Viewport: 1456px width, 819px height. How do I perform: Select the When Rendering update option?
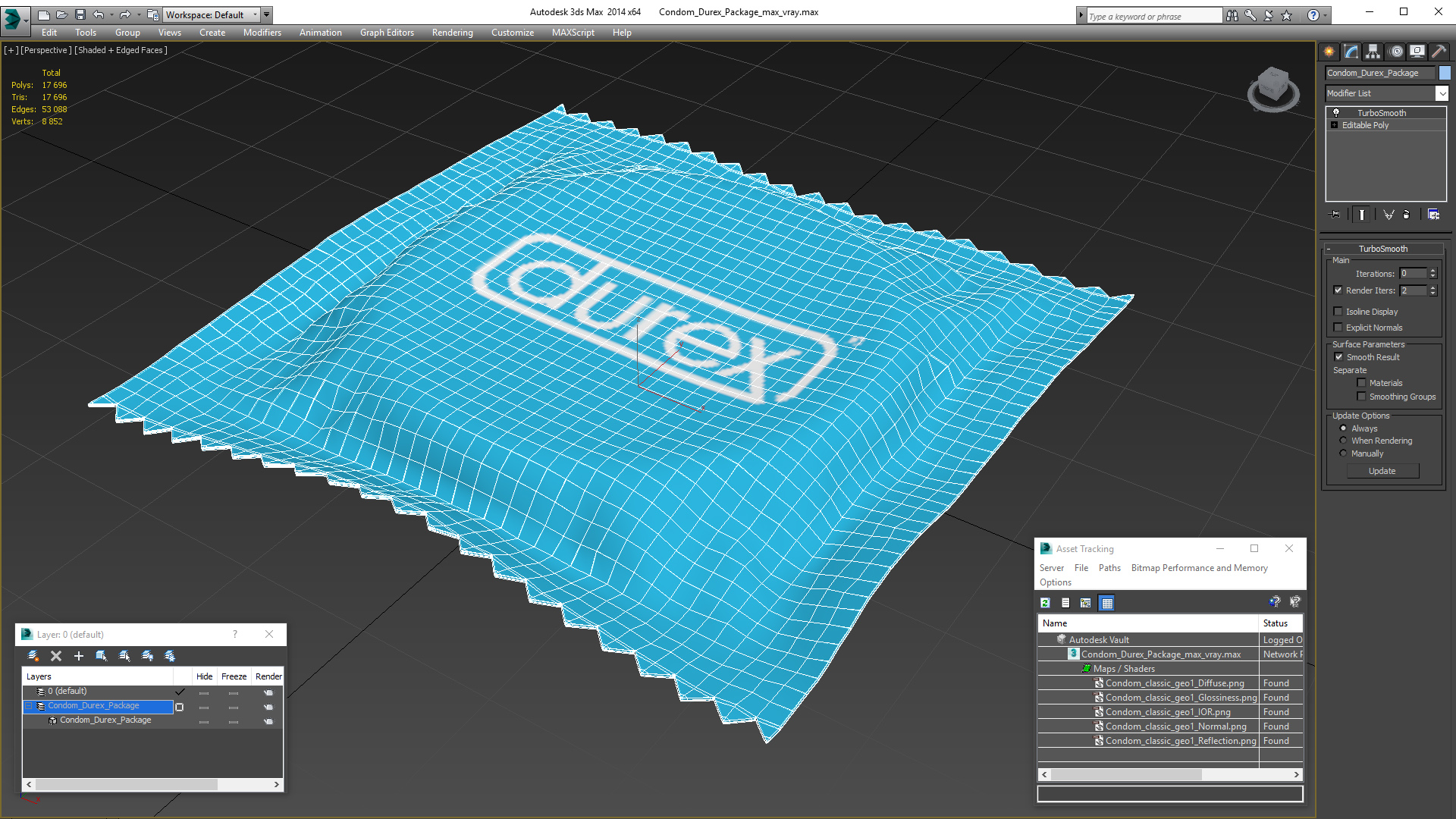[1343, 441]
